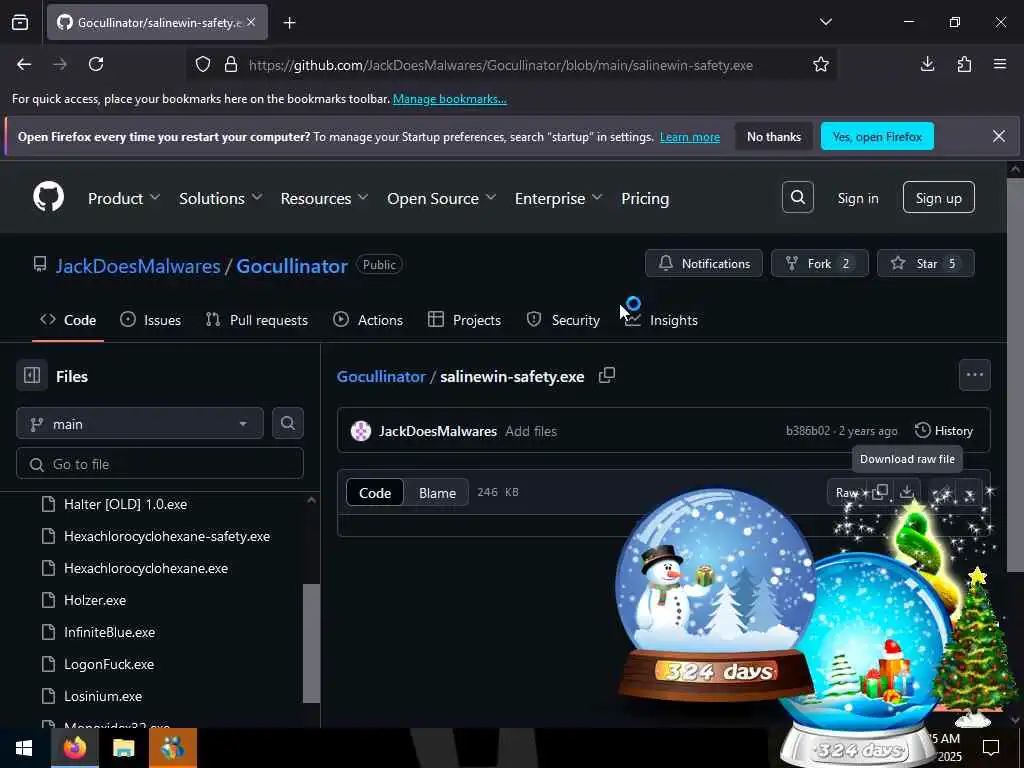Click the Windows Start button
The image size is (1024, 768).
(24, 748)
